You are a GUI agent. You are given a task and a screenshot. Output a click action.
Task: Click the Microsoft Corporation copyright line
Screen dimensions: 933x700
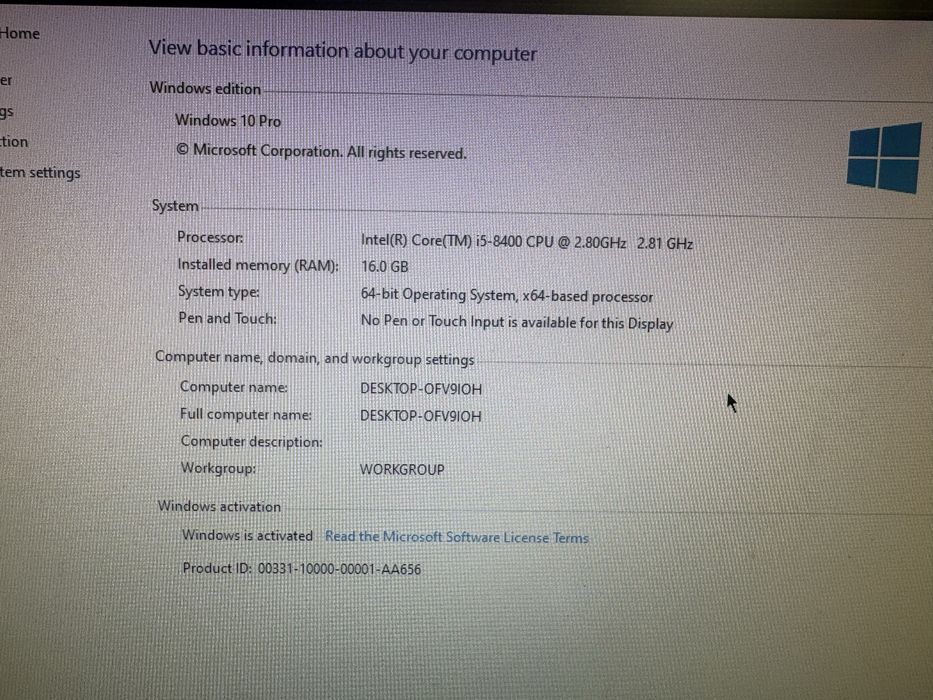point(321,151)
